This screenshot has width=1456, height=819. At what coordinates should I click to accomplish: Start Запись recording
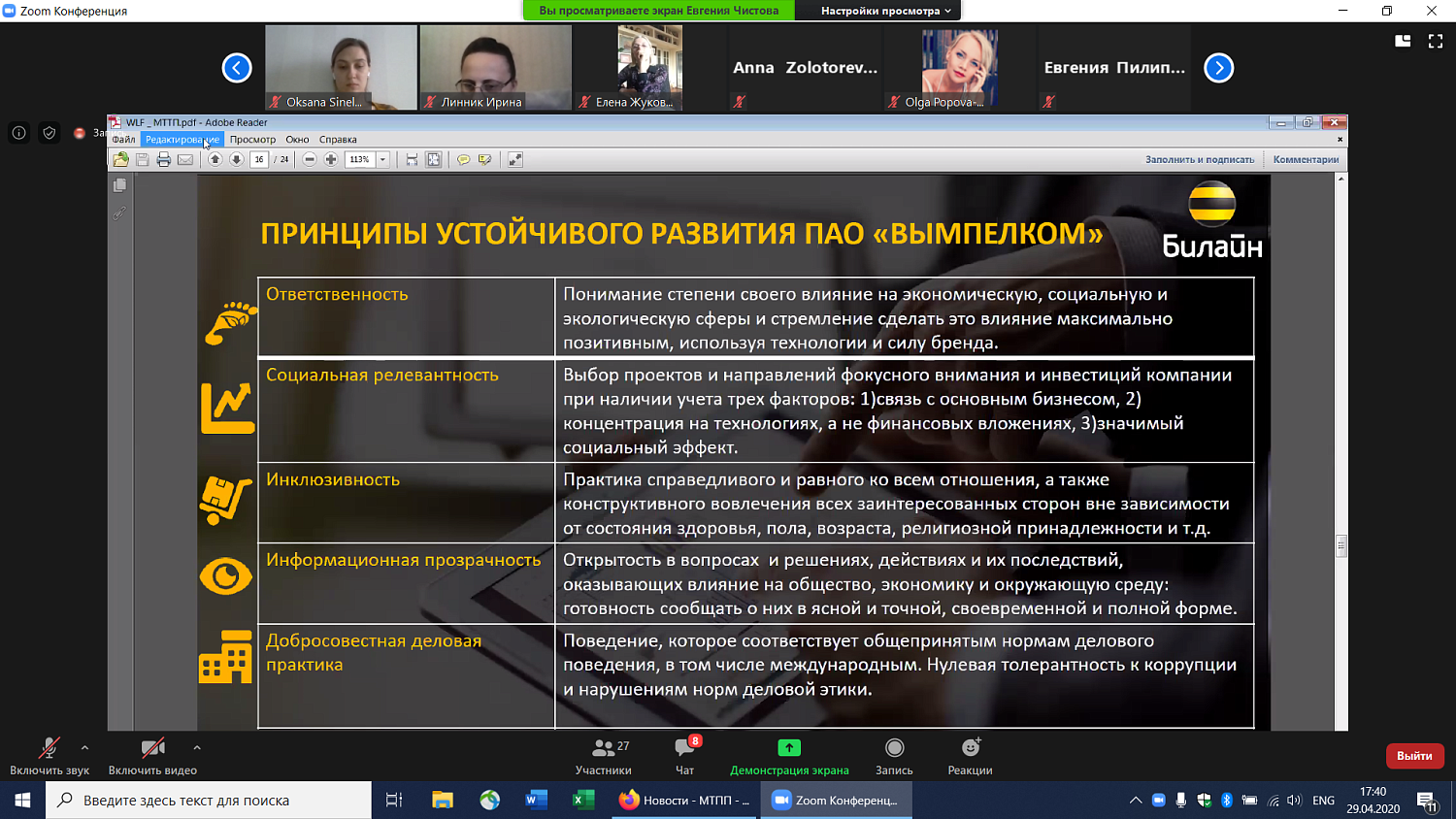894,757
